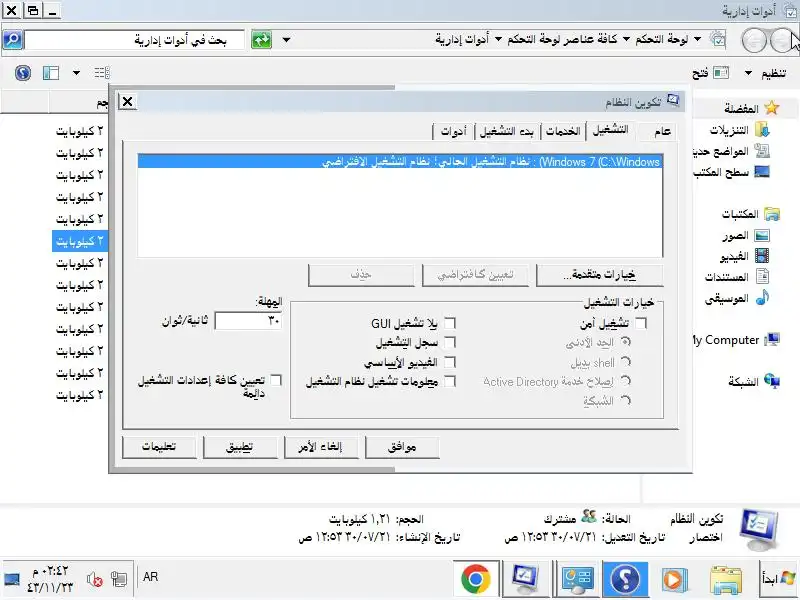Click the control panel icon in the address bar
Image resolution: width=800 pixels, height=600 pixels.
pyautogui.click(x=718, y=39)
